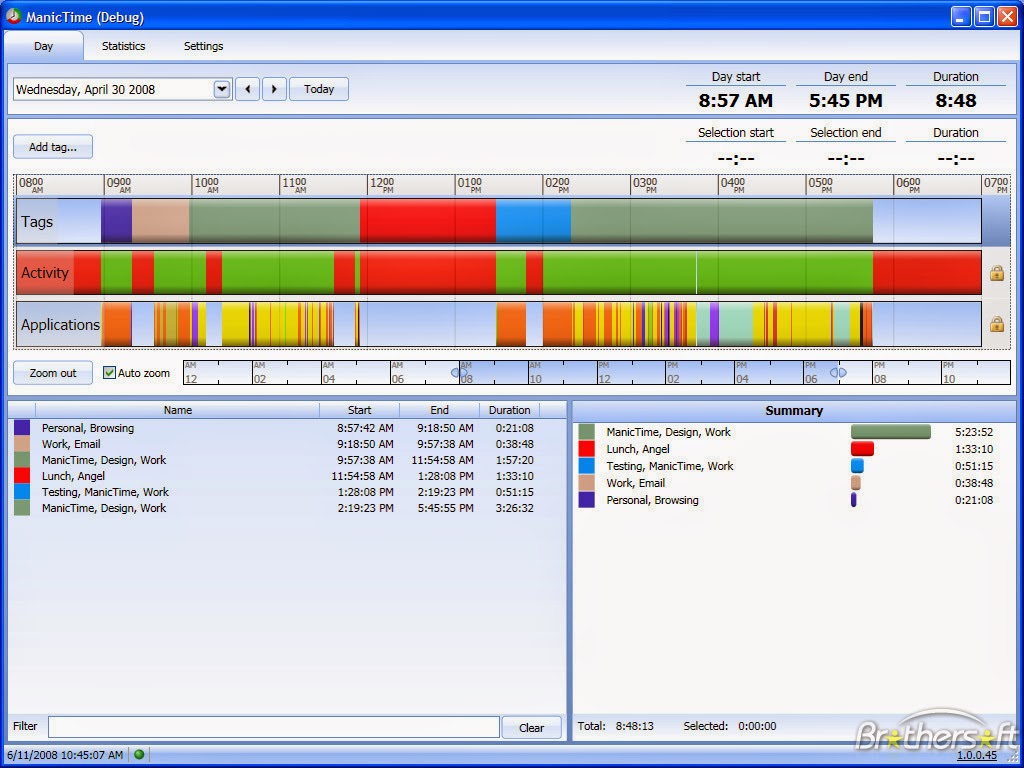Open the date picker dropdown arrow
1024x768 pixels.
click(222, 89)
